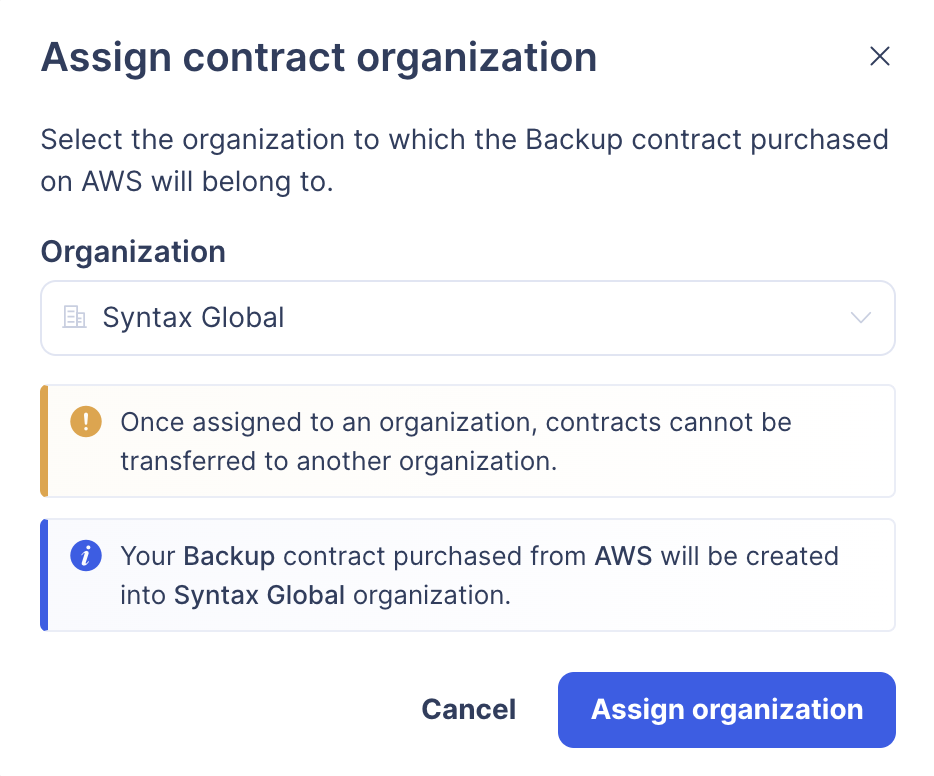Click "Syntax Global" value inside the dropdown
Screen dimensions: 934x776
[194, 318]
